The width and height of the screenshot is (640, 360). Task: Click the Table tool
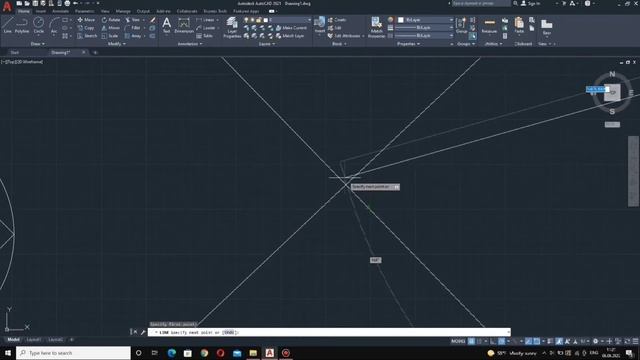[x=204, y=36]
